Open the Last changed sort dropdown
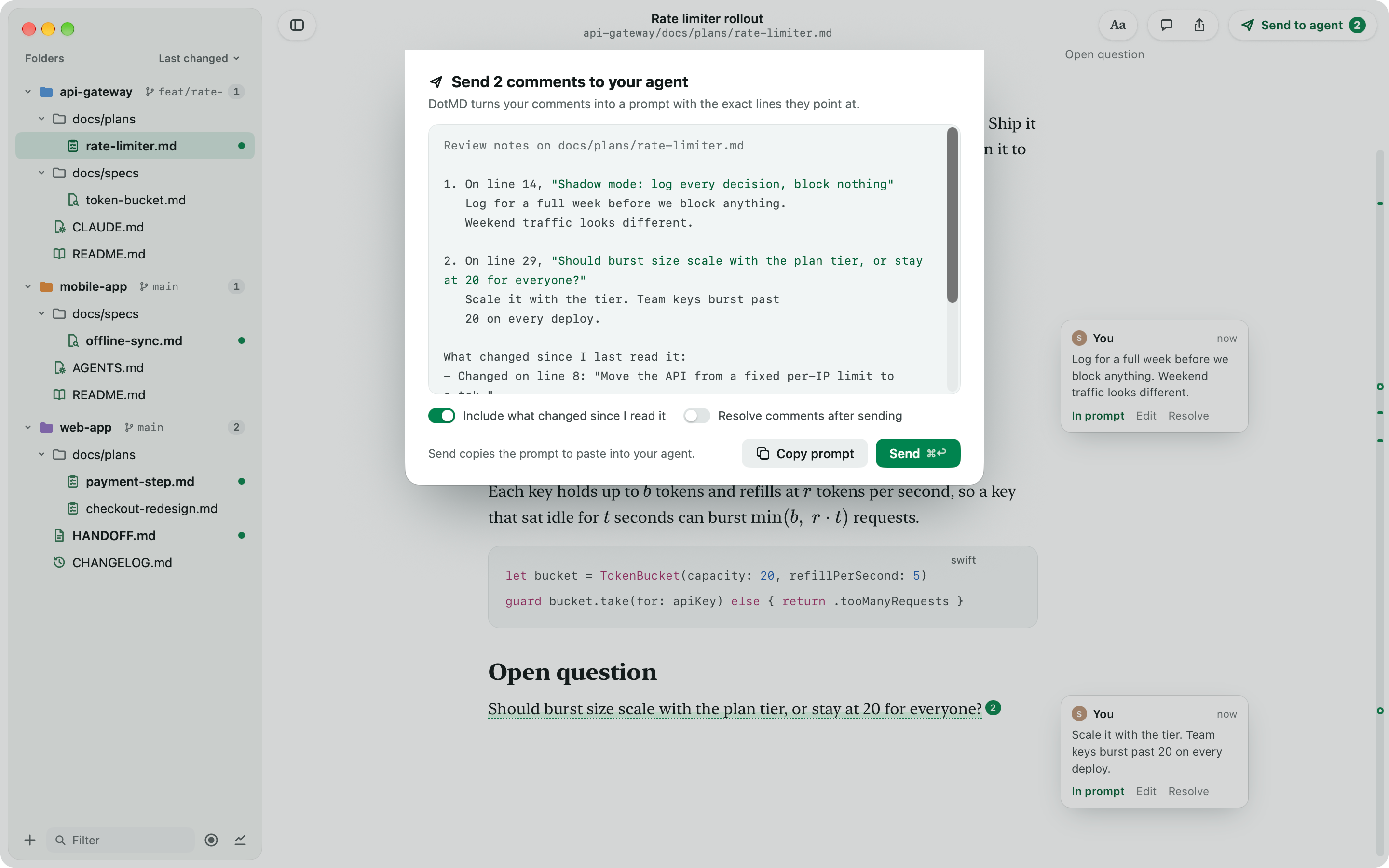 tap(199, 58)
